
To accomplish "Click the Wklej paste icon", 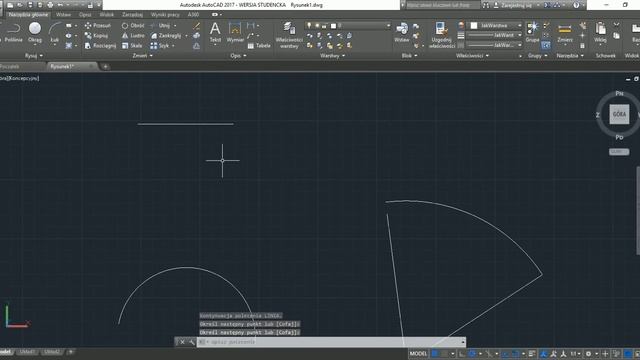I will pyautogui.click(x=600, y=33).
